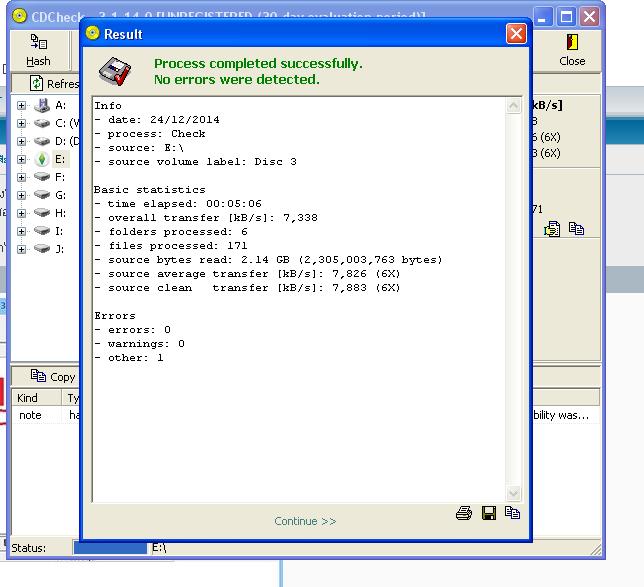
Task: Select drive A: in the tree
Action: click(60, 105)
